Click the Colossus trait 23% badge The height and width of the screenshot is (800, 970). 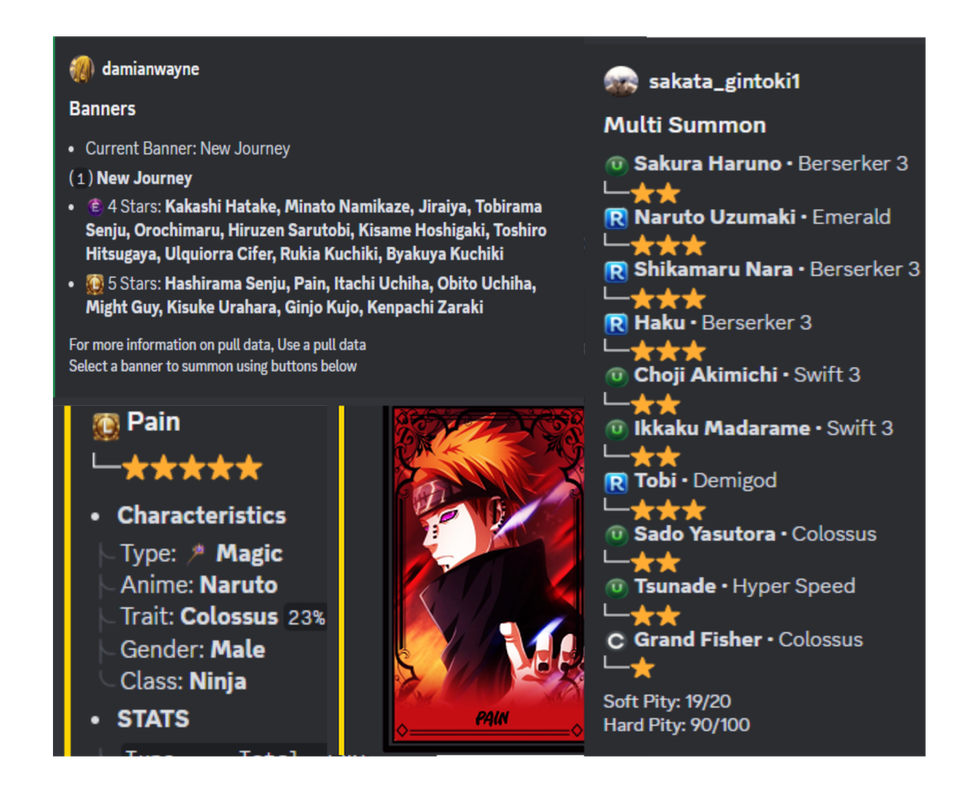point(306,617)
